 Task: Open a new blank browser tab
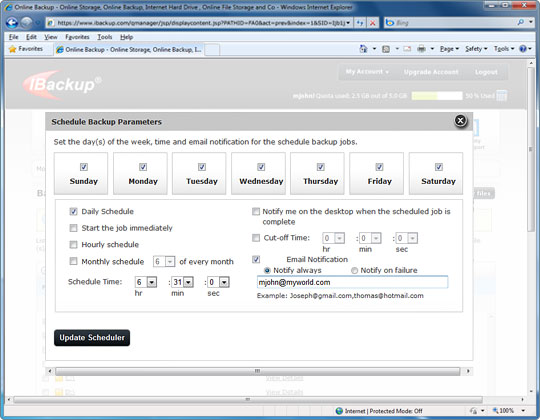click(212, 50)
